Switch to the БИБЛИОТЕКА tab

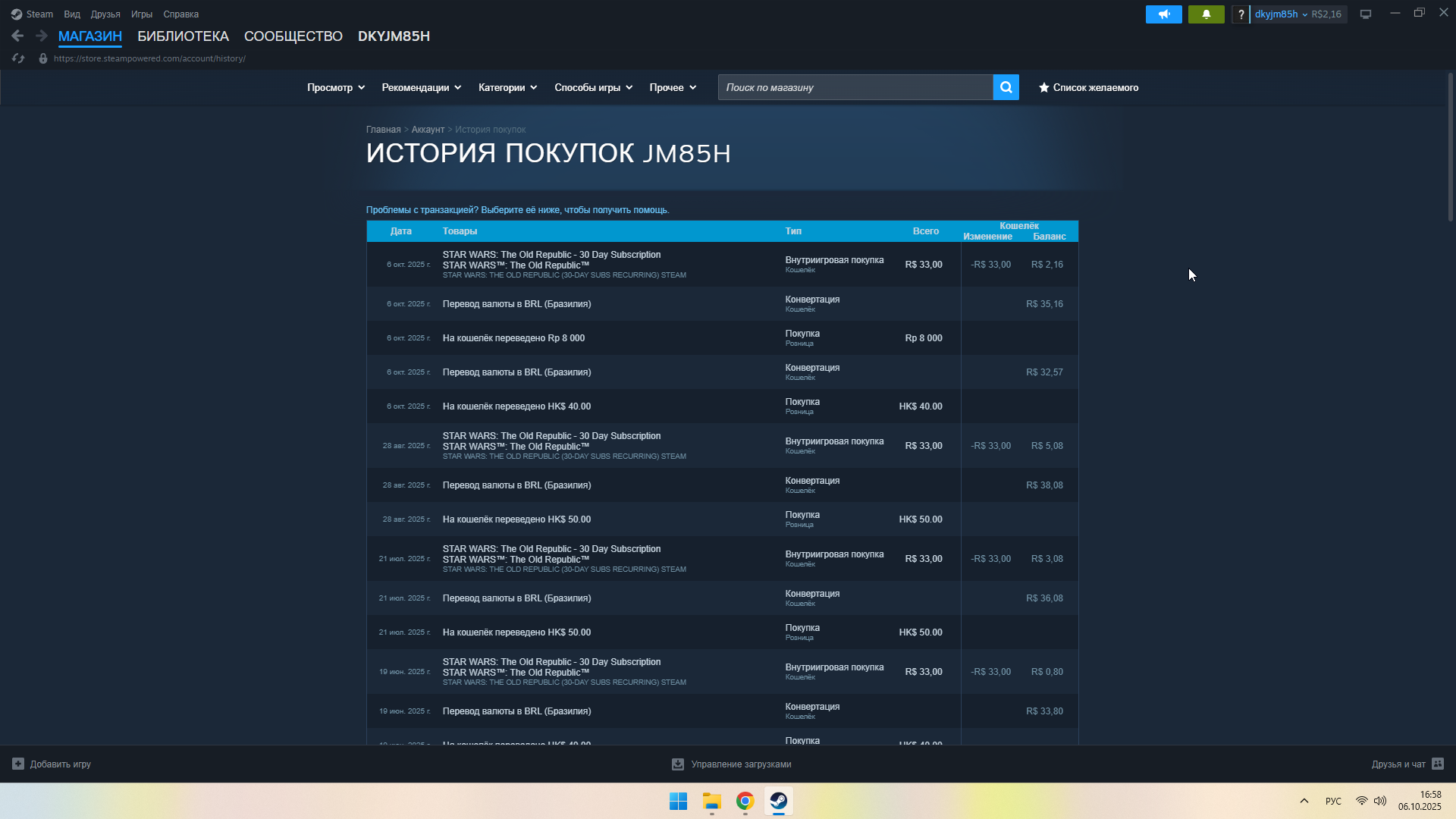pos(183,36)
